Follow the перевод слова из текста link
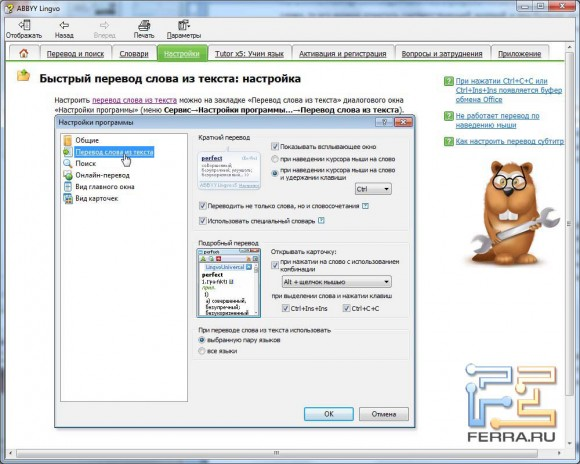Image resolution: width=580 pixels, height=464 pixels. pyautogui.click(x=134, y=100)
